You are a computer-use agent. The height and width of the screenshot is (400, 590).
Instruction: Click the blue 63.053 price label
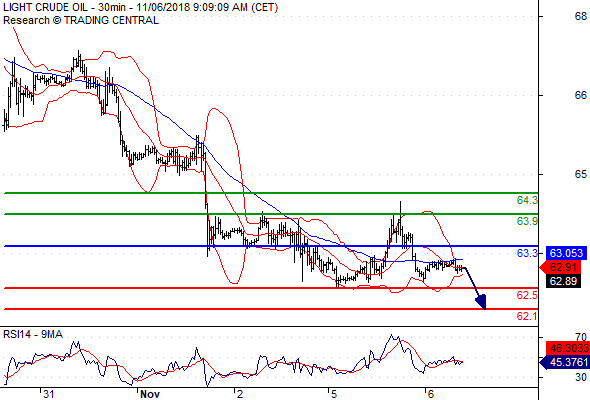pyautogui.click(x=566, y=253)
